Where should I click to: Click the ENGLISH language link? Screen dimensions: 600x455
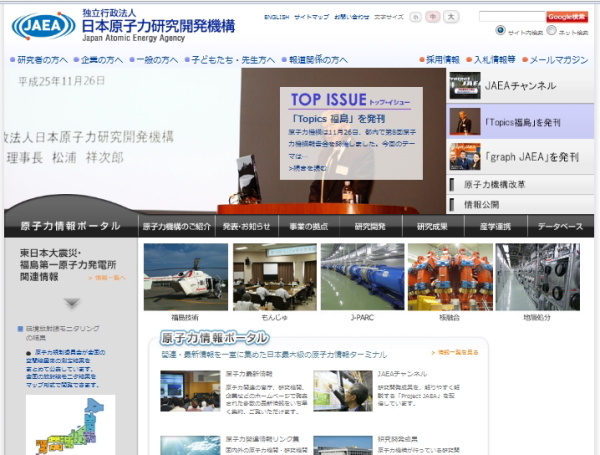click(277, 17)
